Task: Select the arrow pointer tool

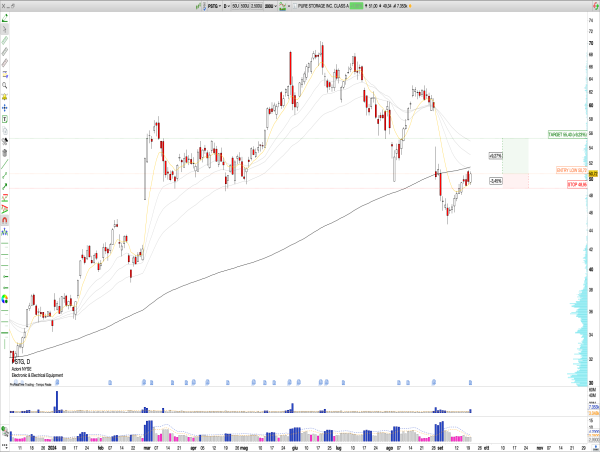Action: click(5, 29)
